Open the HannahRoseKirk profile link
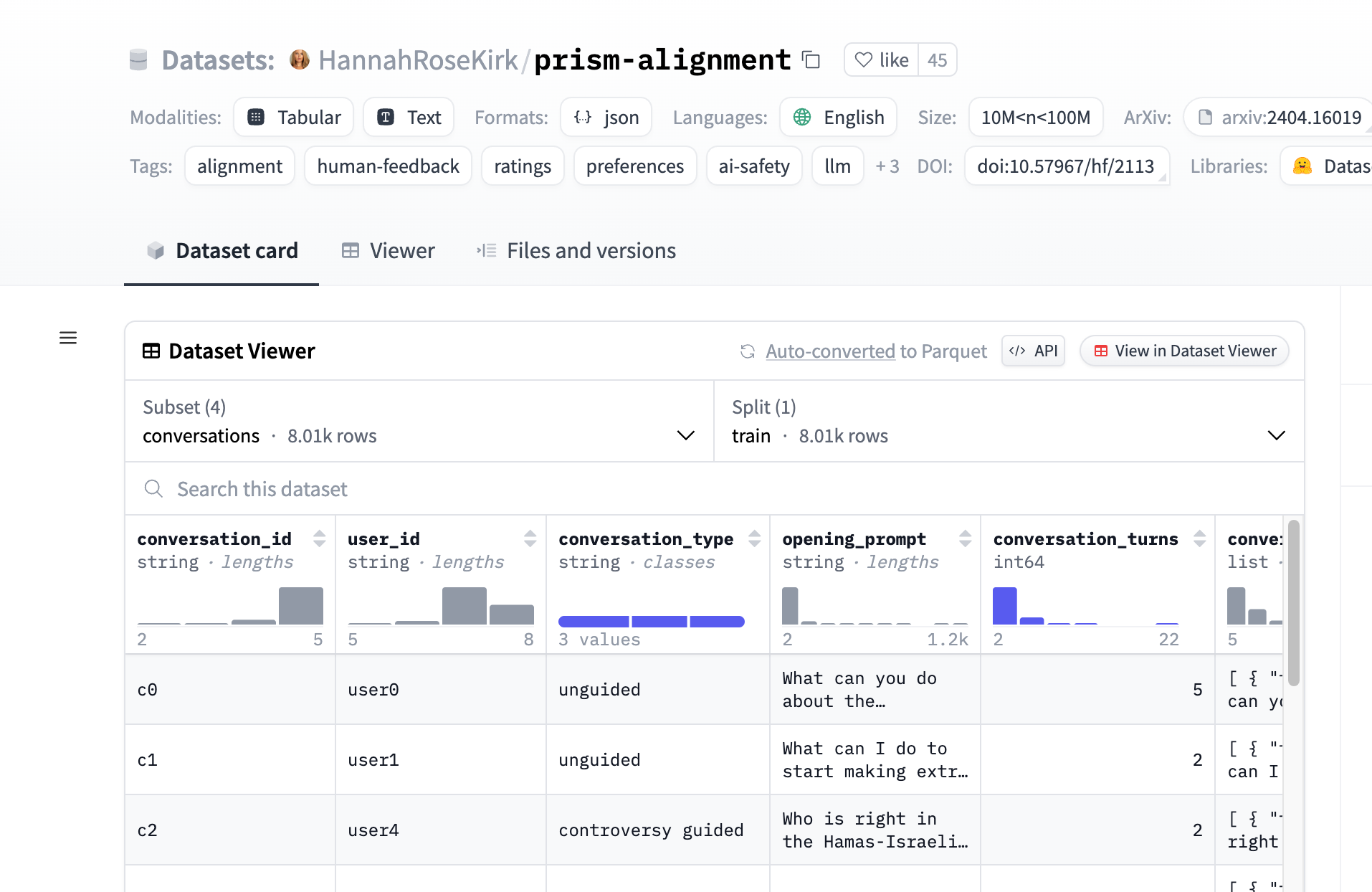The width and height of the screenshot is (1372, 892). tap(418, 60)
